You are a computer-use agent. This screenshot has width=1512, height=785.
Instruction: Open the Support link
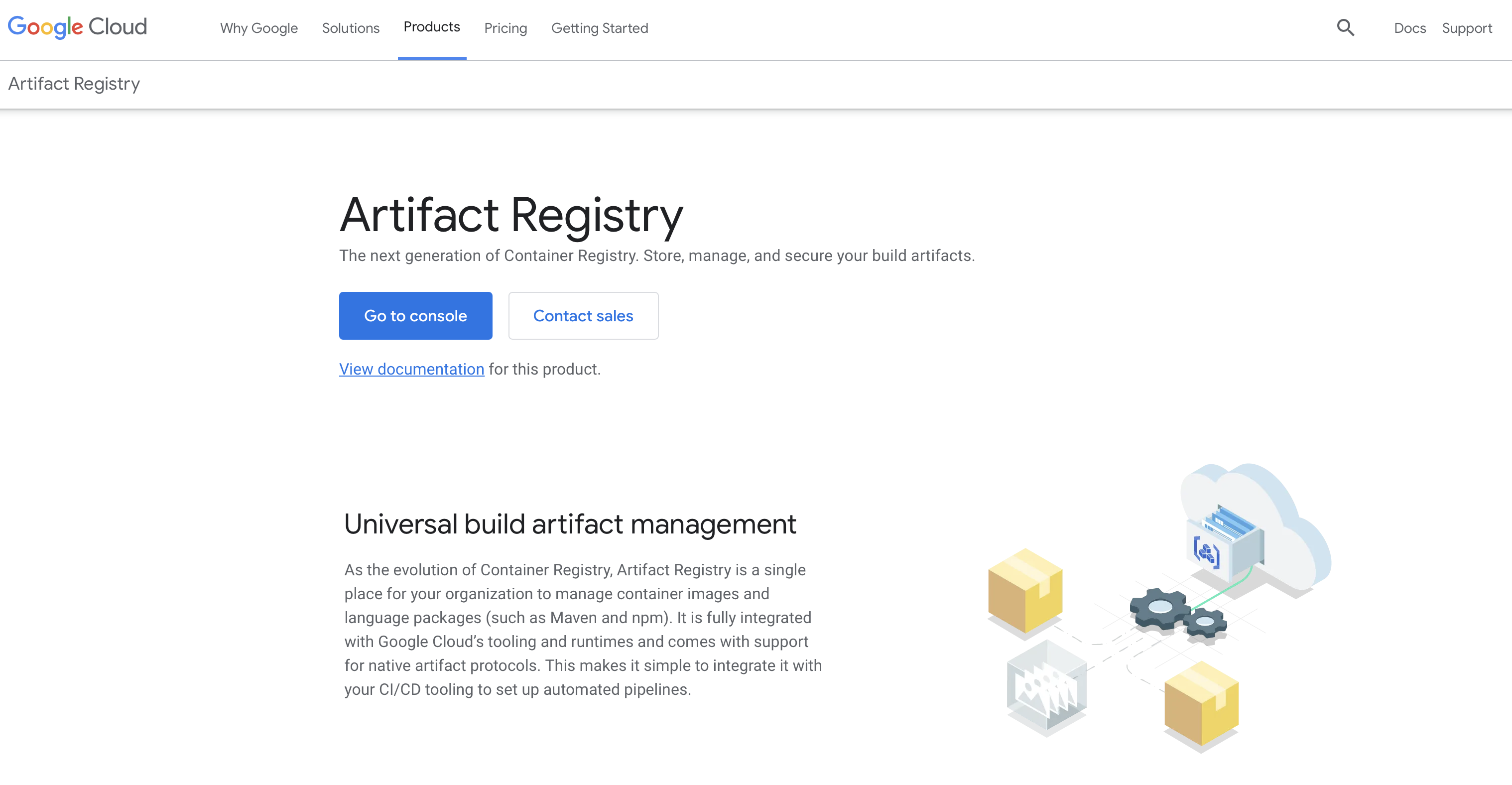click(1467, 28)
